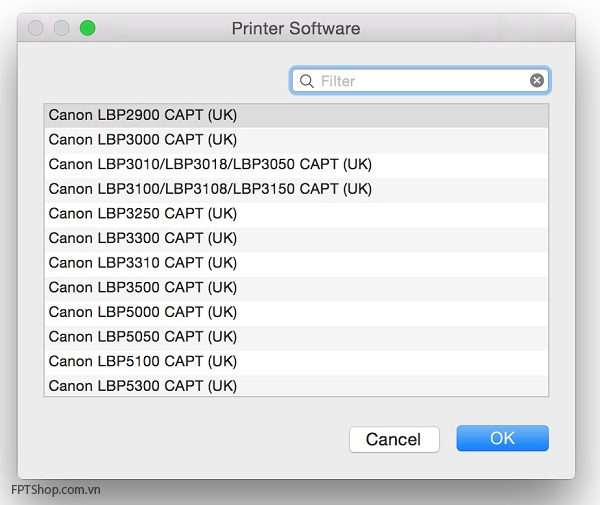The width and height of the screenshot is (600, 505).
Task: Focus the Filter search field
Action: click(x=420, y=80)
